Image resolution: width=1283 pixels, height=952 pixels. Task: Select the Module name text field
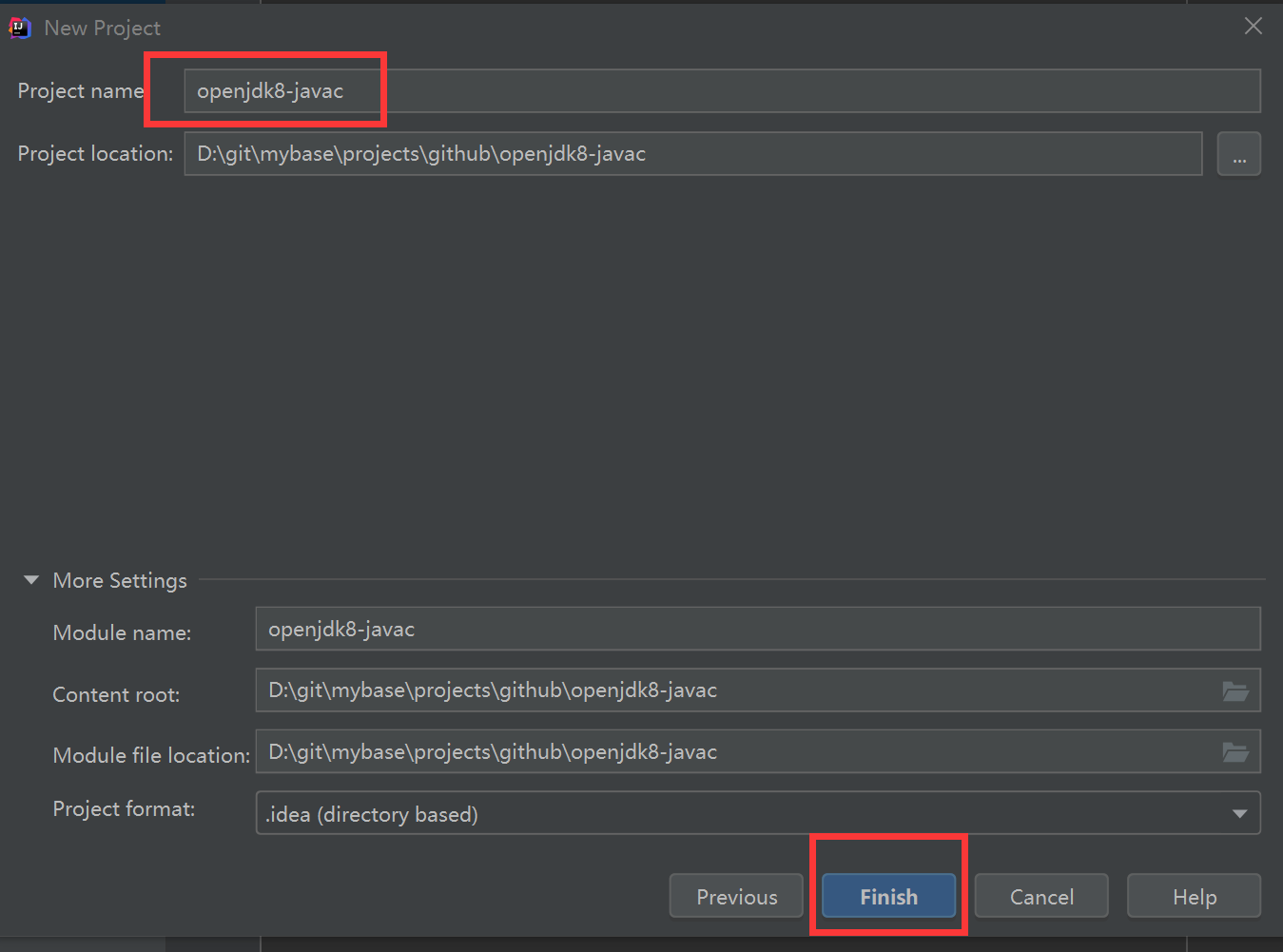click(x=666, y=629)
